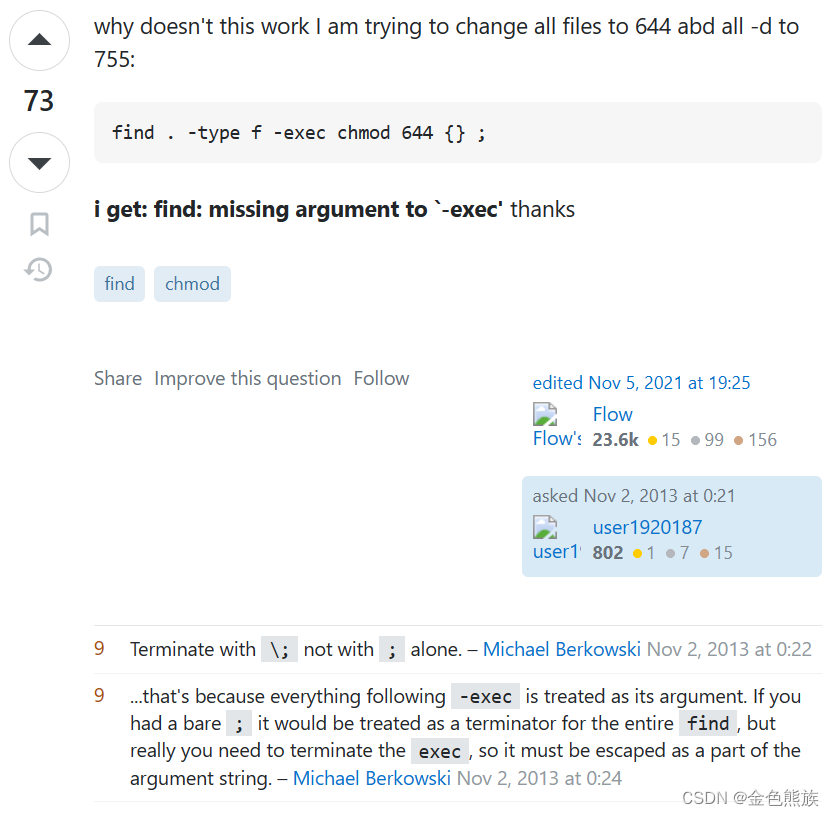Click the chmod tag

pos(192,284)
